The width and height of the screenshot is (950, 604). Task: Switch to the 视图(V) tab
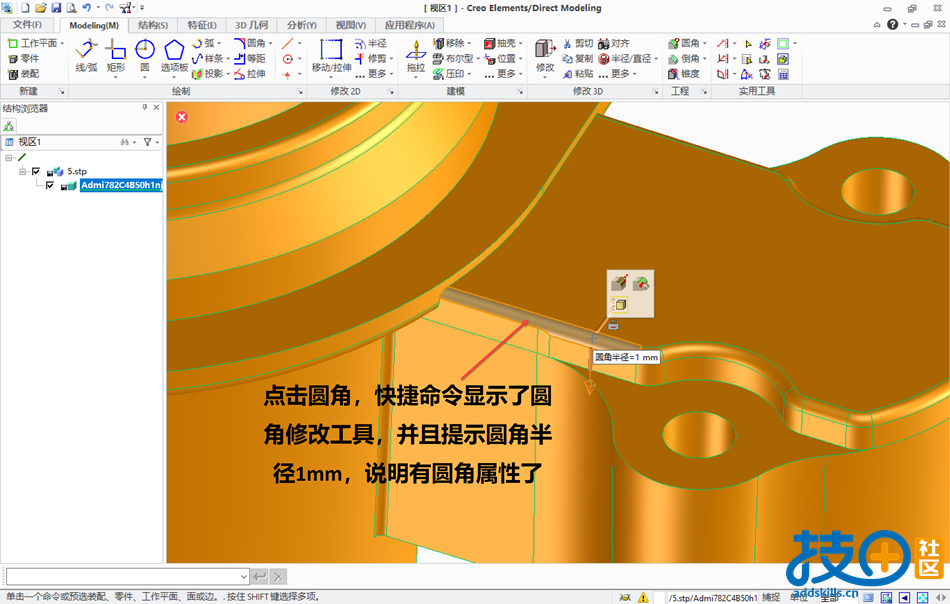coord(351,25)
